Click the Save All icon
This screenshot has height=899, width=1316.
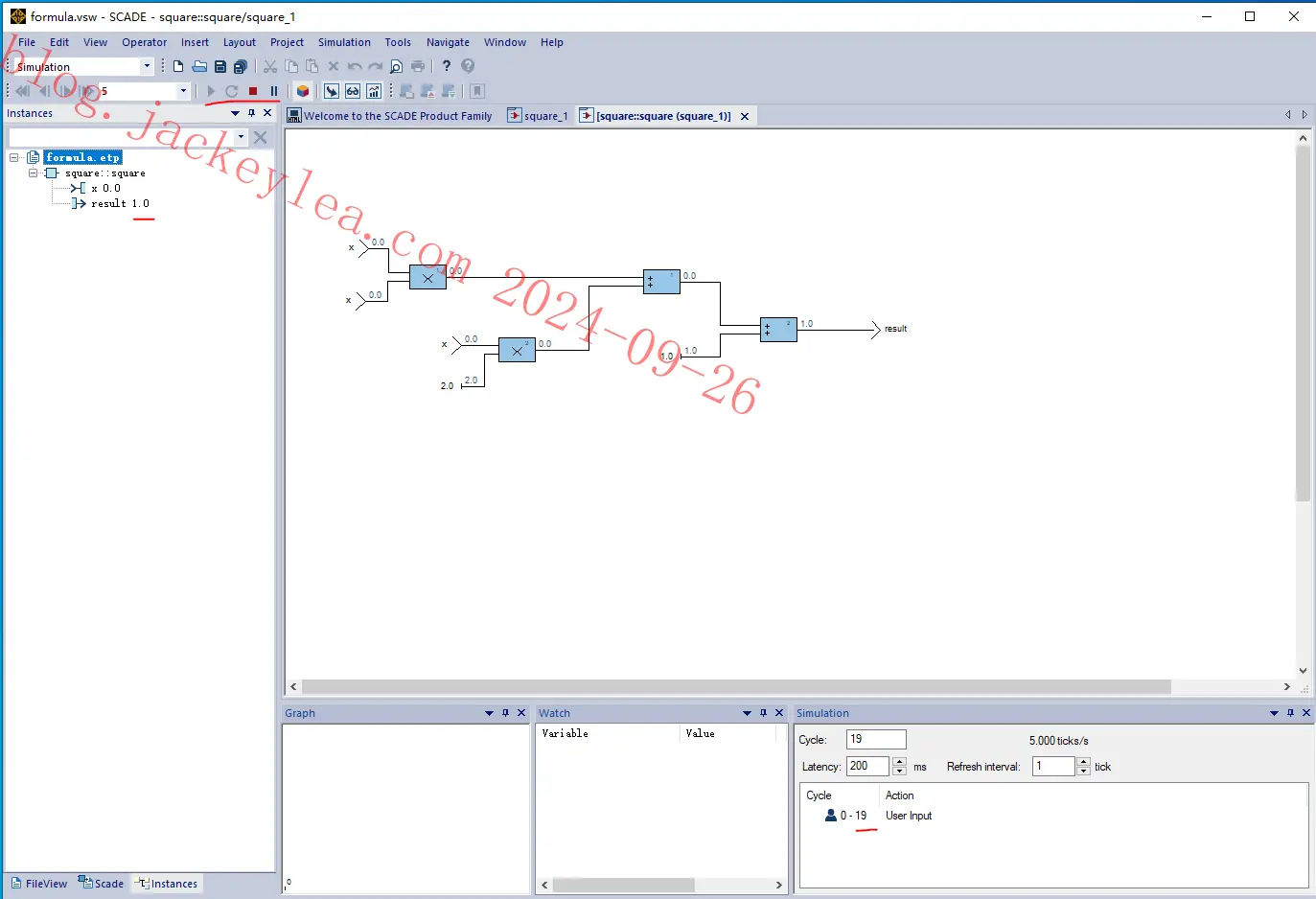click(241, 66)
